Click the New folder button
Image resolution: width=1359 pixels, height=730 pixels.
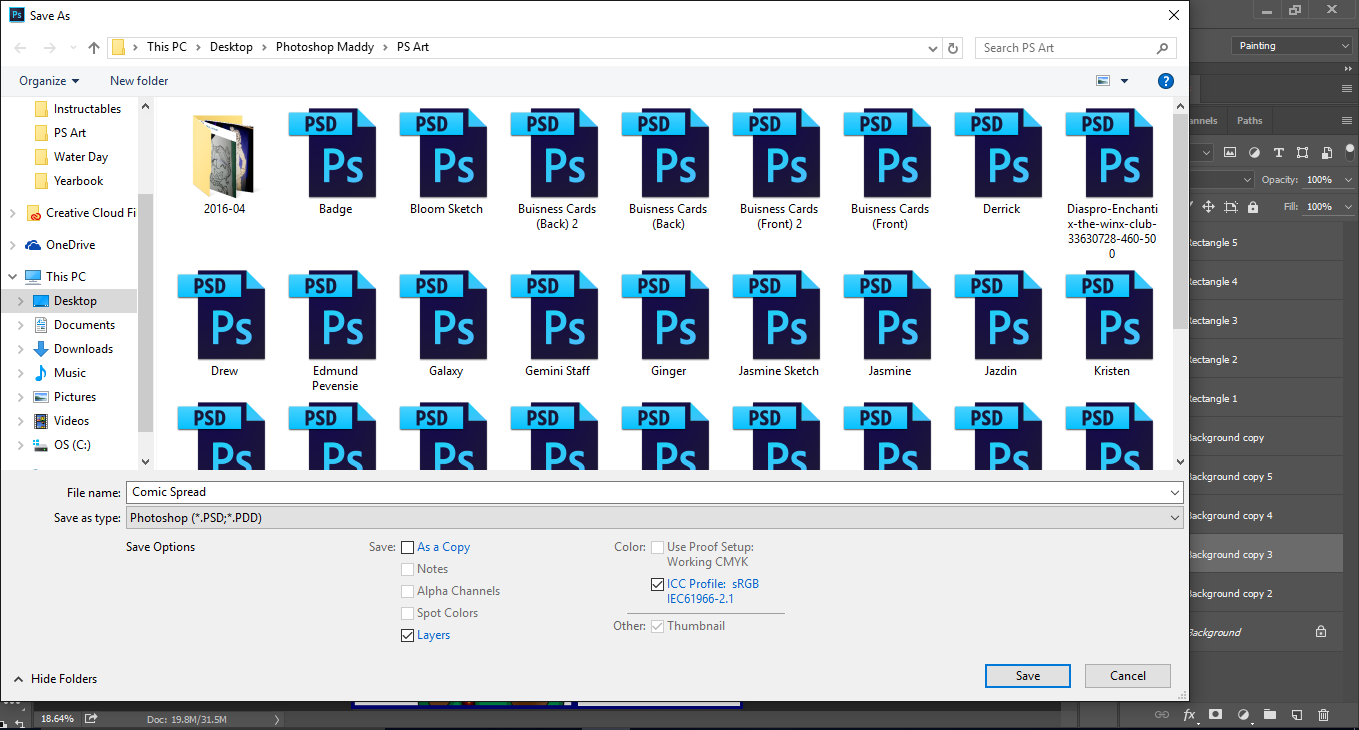point(139,81)
